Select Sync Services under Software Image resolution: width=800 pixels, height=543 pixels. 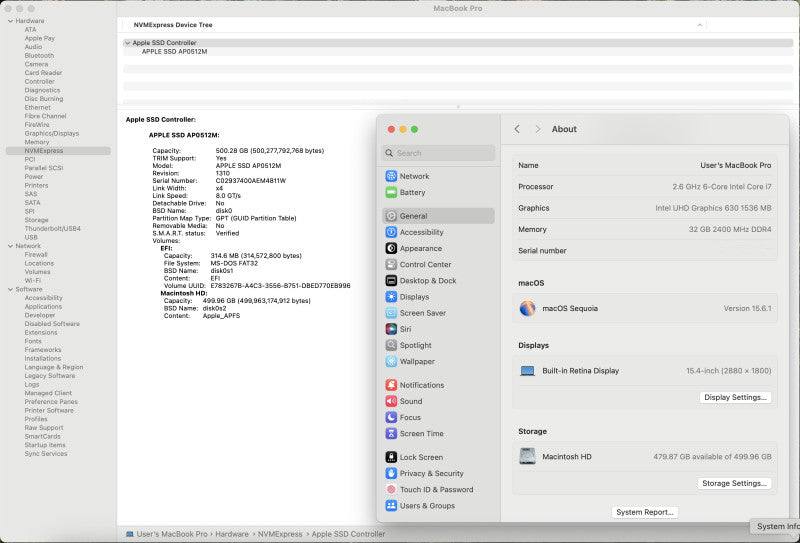tap(46, 454)
